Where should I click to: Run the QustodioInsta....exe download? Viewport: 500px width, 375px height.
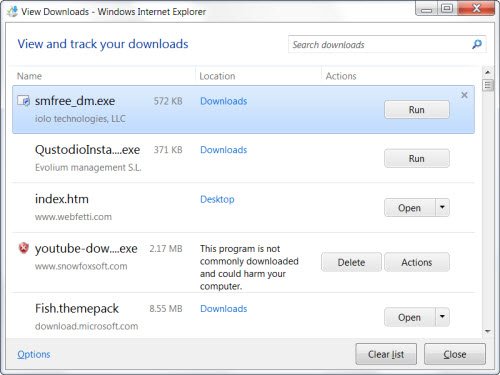click(x=417, y=158)
